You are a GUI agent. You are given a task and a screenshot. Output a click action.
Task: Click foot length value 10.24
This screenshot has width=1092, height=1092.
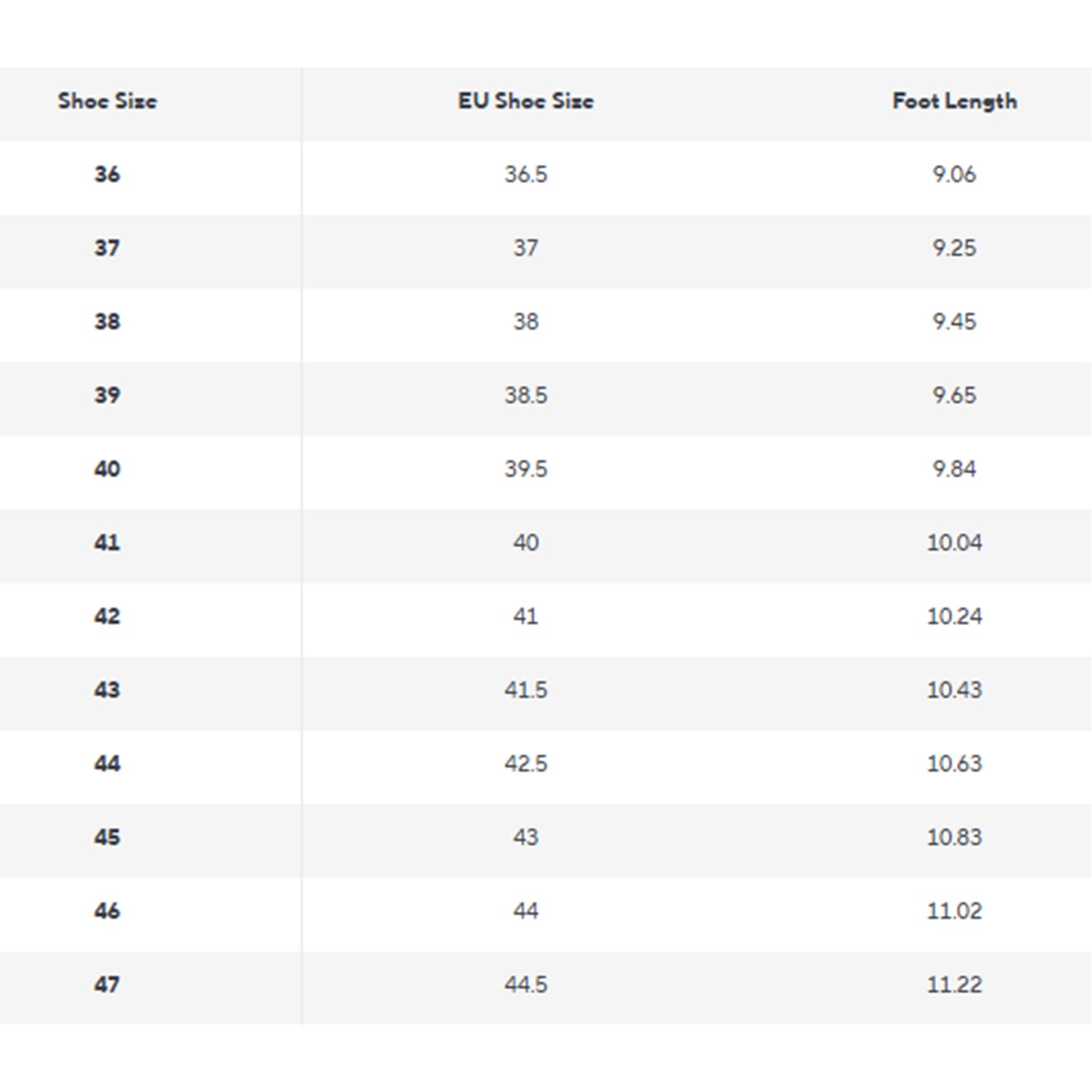(x=954, y=616)
